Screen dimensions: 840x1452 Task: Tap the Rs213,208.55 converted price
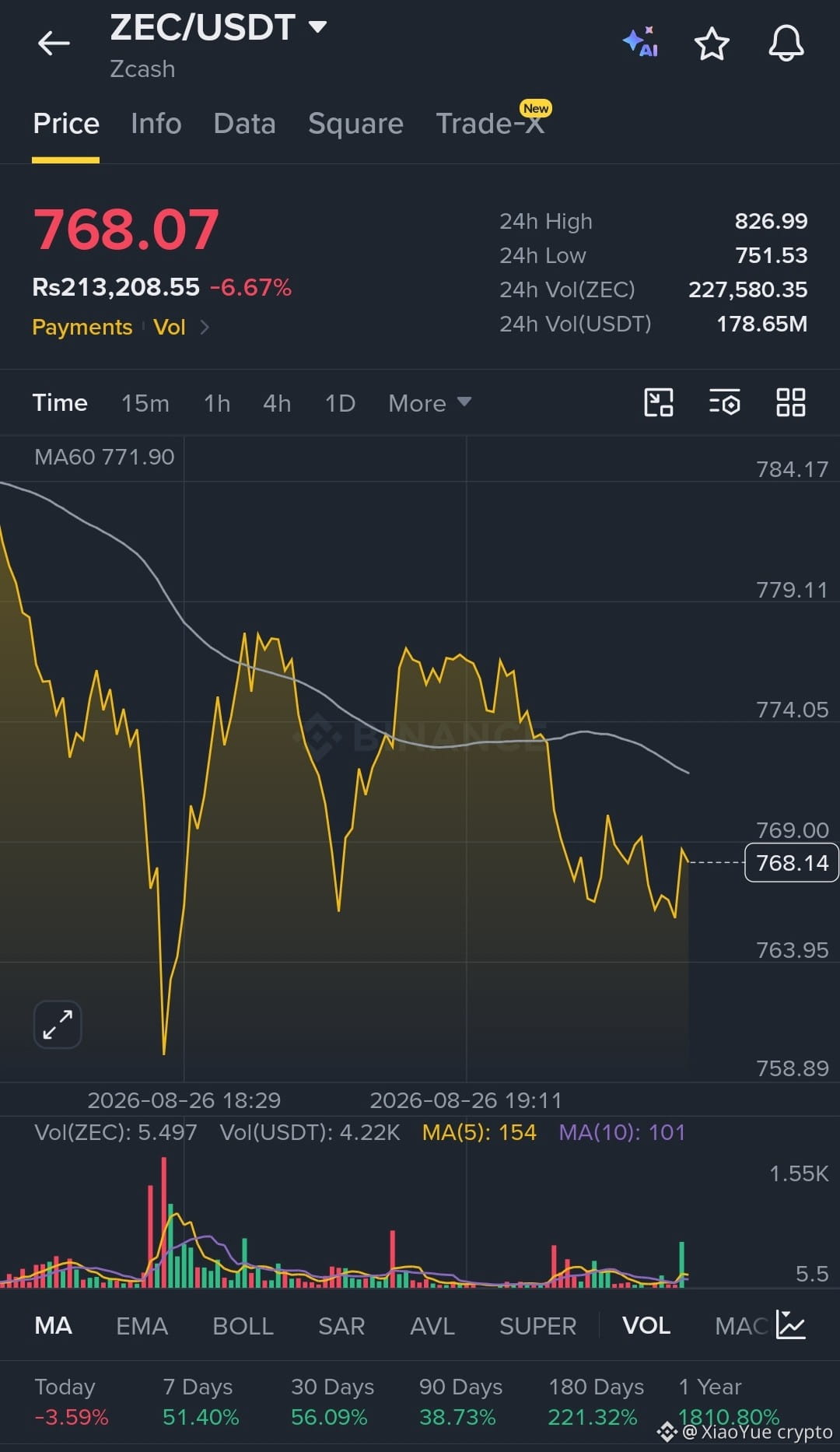(116, 287)
